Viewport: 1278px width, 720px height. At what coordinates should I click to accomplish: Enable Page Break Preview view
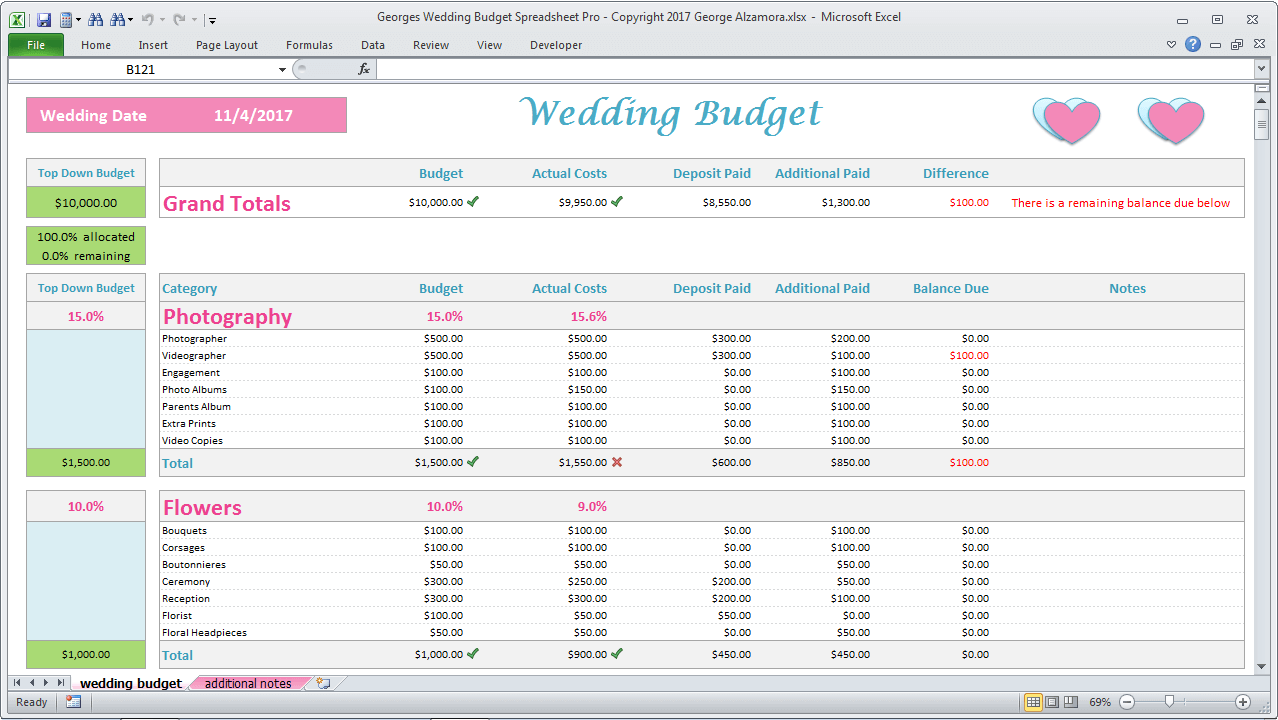1071,702
